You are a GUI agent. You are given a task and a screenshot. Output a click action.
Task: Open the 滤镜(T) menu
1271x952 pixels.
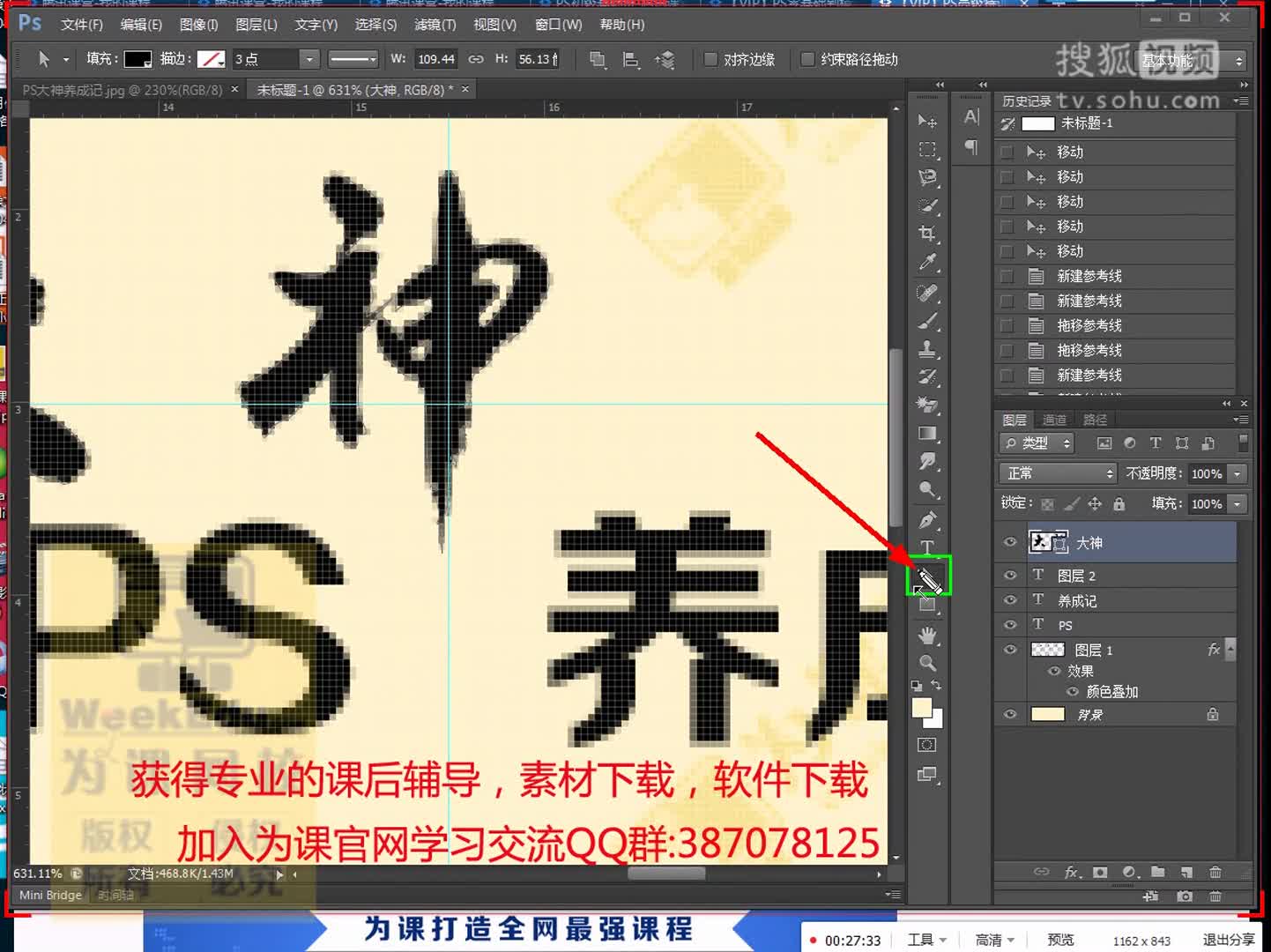[x=435, y=25]
